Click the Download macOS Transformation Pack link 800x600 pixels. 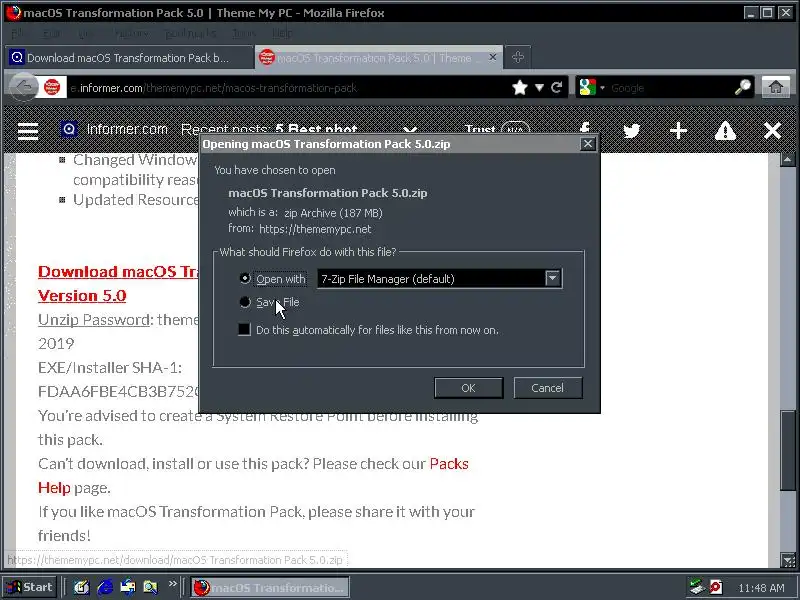(x=118, y=271)
